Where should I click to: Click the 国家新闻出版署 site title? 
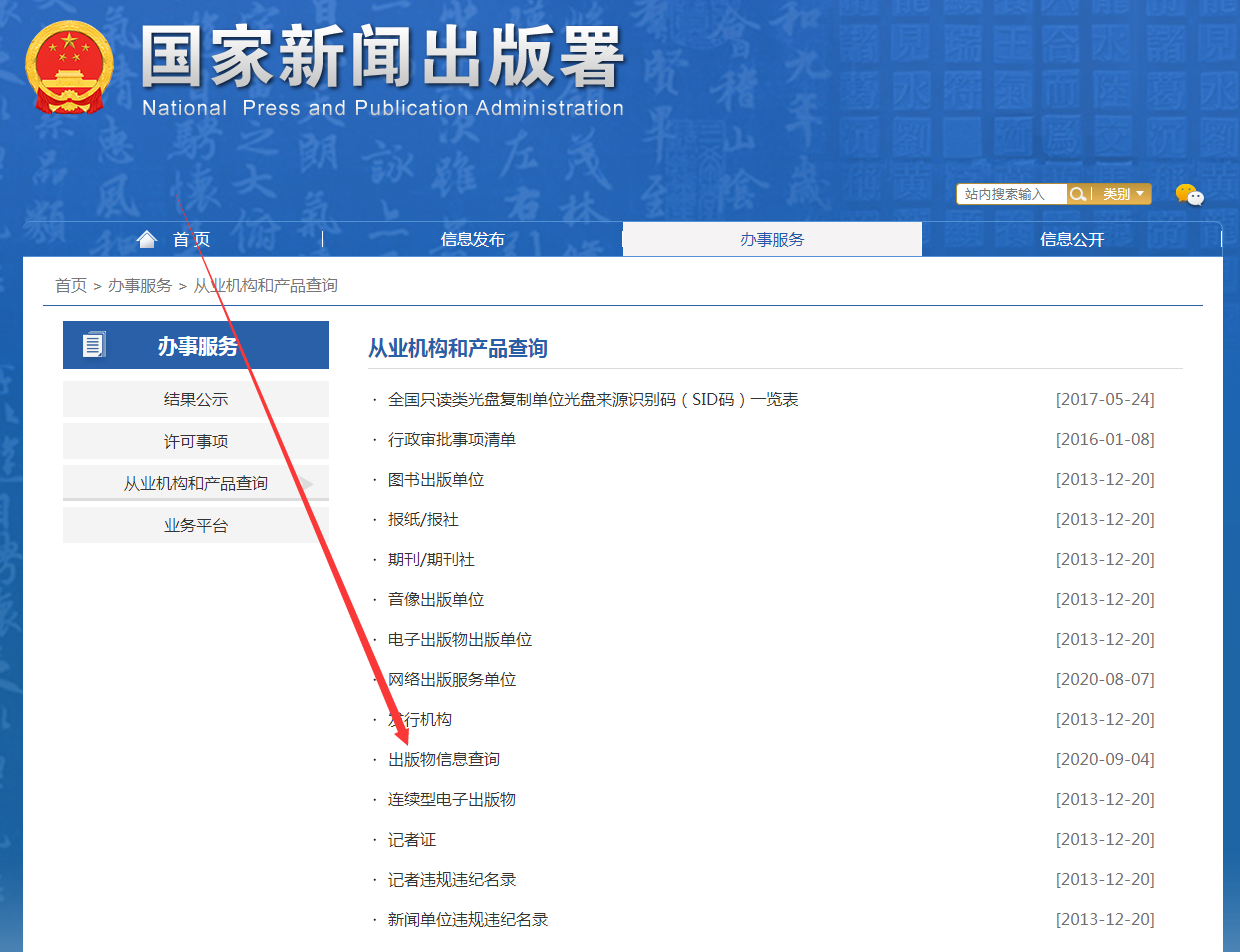click(x=382, y=55)
